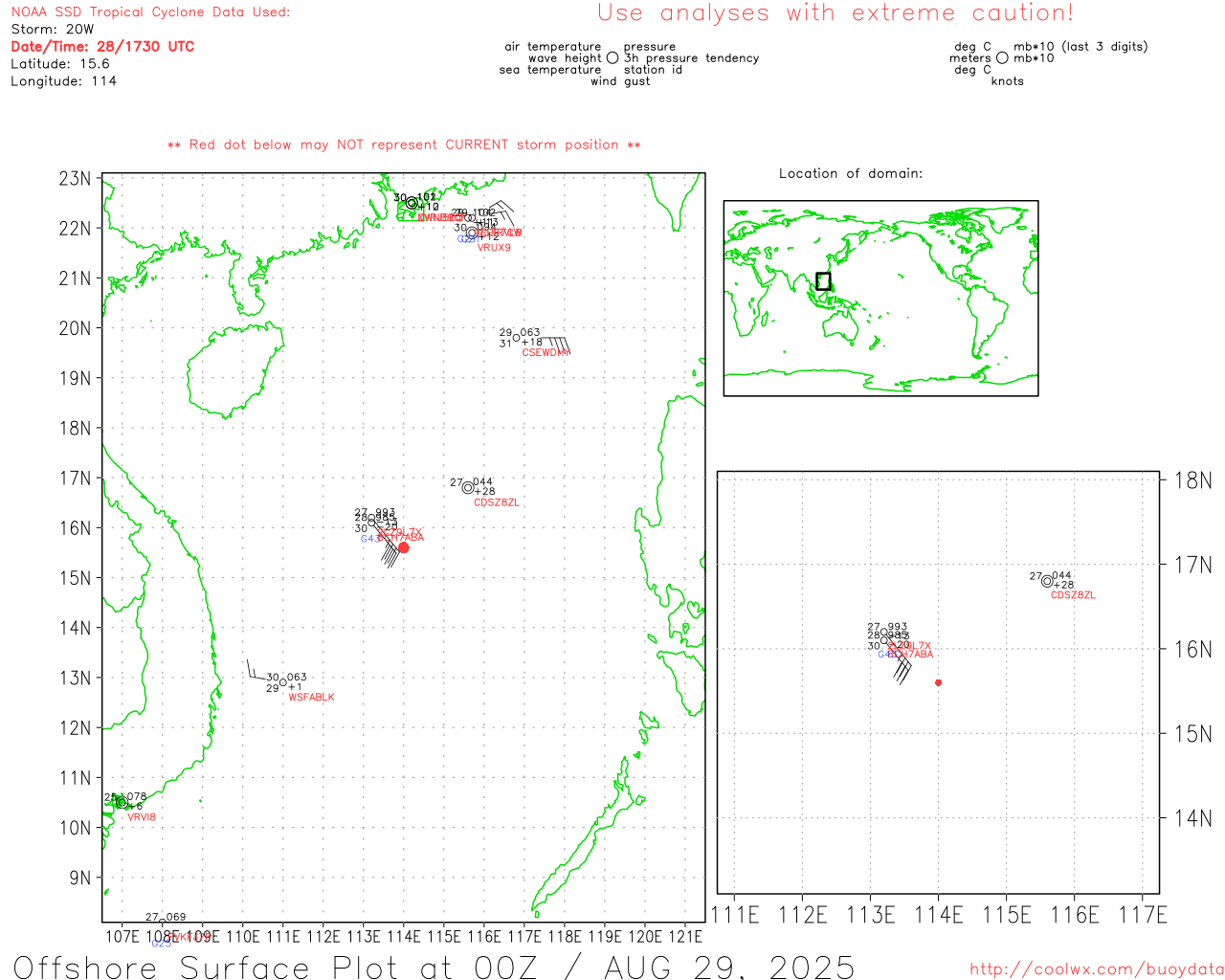
Task: Click the 'Date/Time: 28/1730 UTC' text
Action: pos(102,46)
